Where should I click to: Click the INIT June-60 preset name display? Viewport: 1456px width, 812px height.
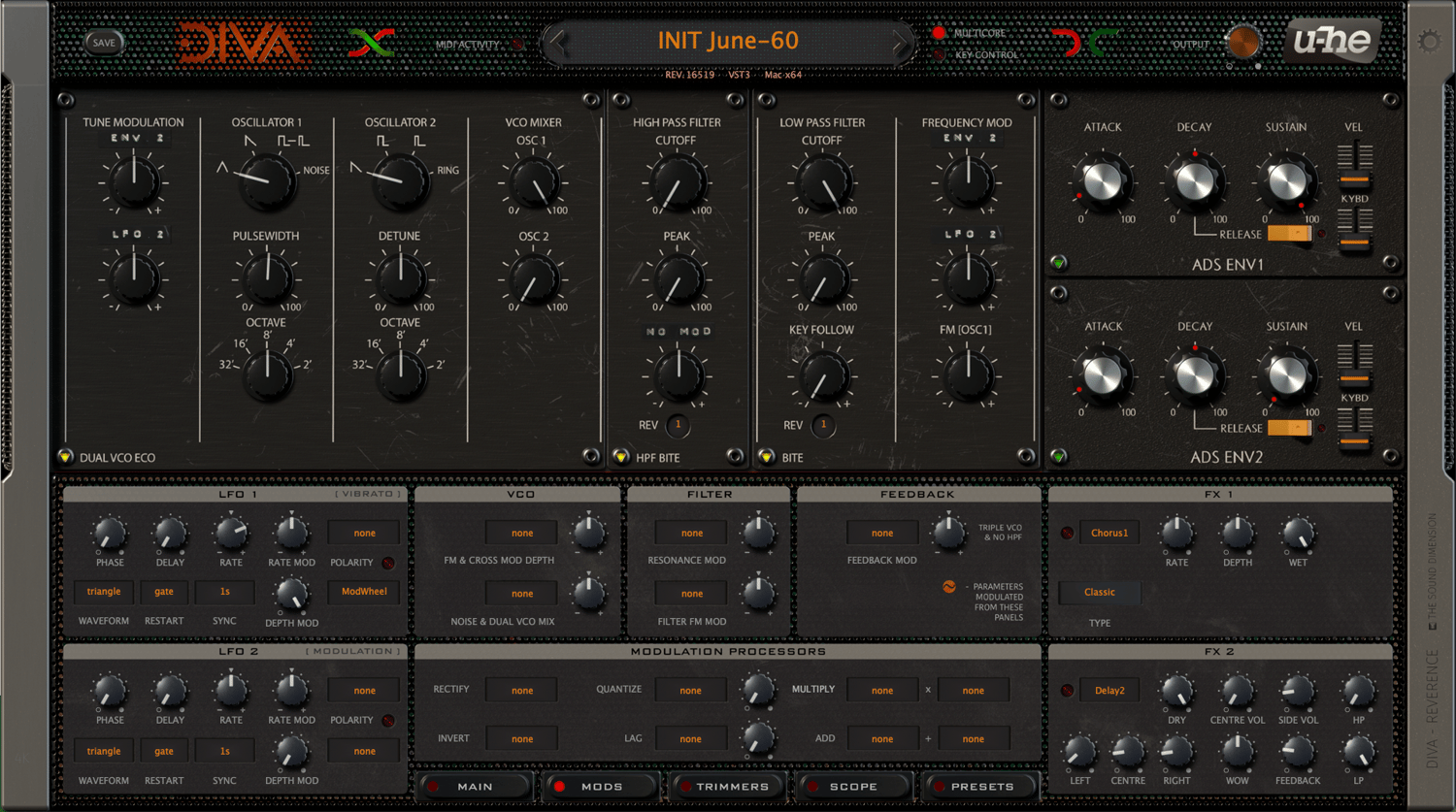point(728,41)
